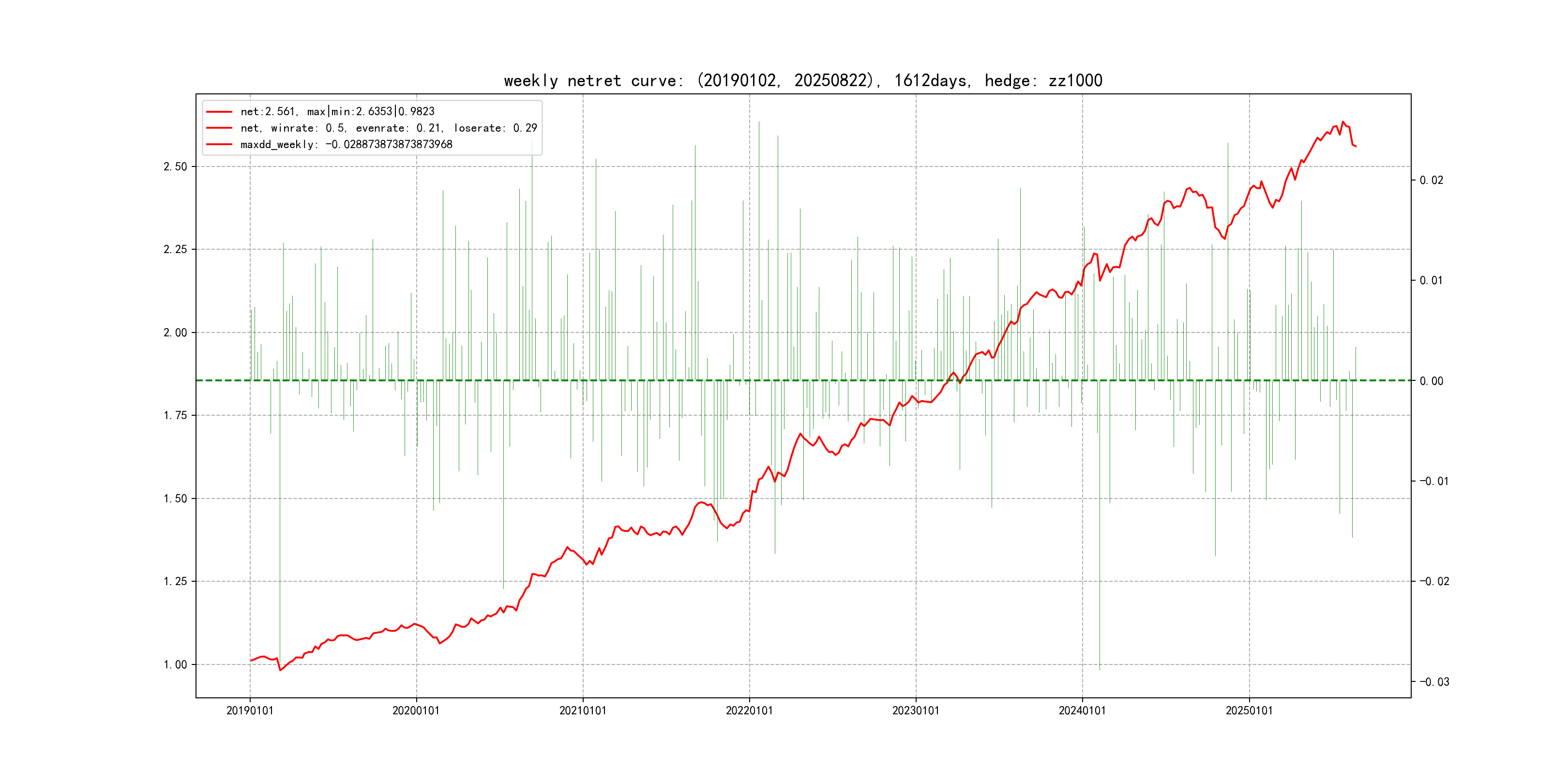Click the 20190101 x-axis label

pos(250,711)
